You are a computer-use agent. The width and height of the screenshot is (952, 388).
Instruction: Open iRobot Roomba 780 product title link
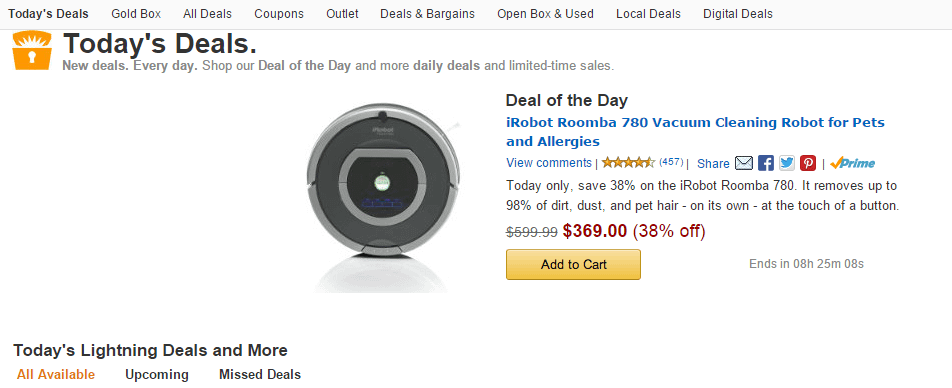(x=695, y=132)
